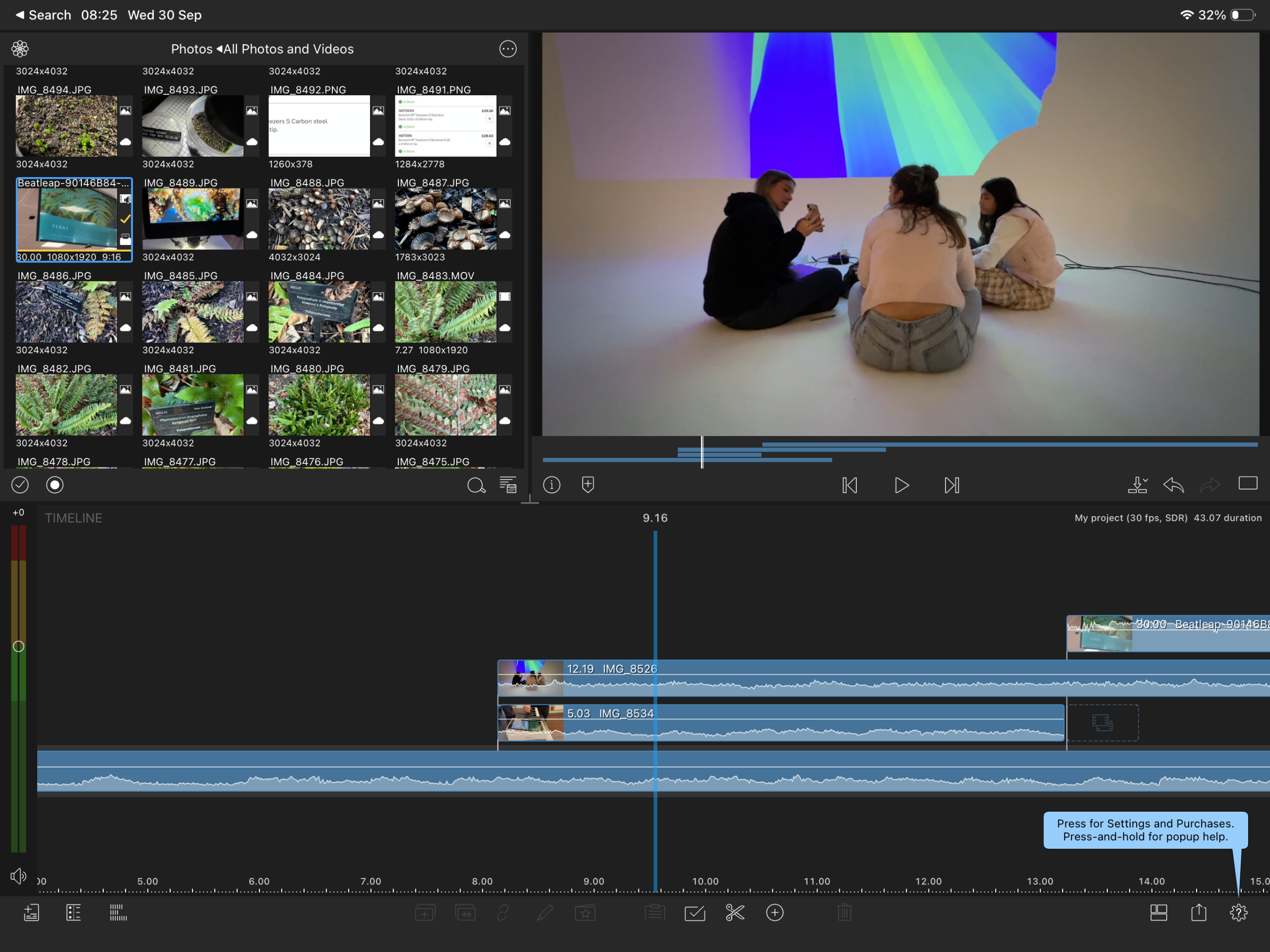Image resolution: width=1270 pixels, height=952 pixels.
Task: Toggle the record button in library
Action: click(55, 485)
